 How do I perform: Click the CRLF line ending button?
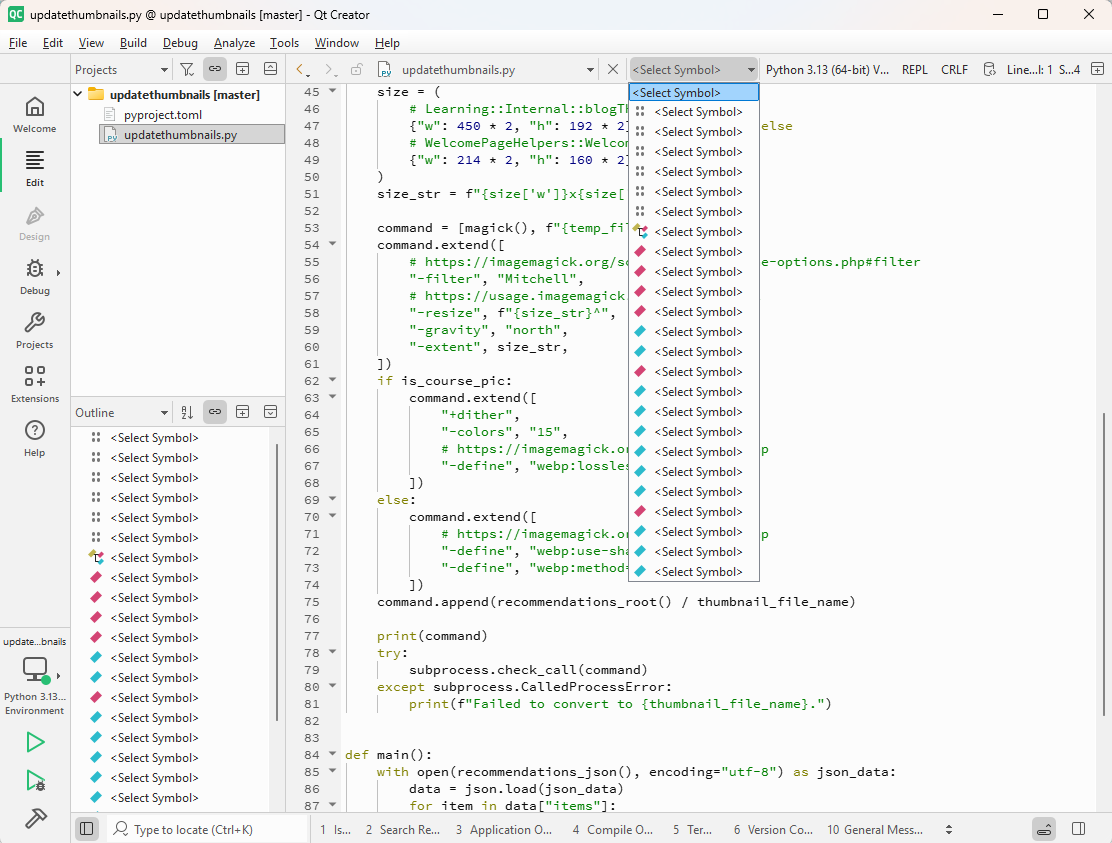click(x=954, y=70)
